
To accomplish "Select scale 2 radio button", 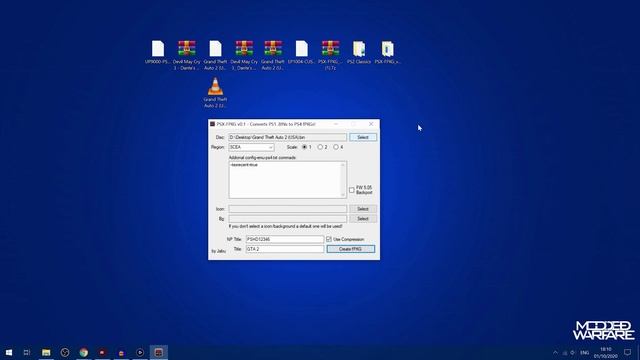I will click(320, 147).
